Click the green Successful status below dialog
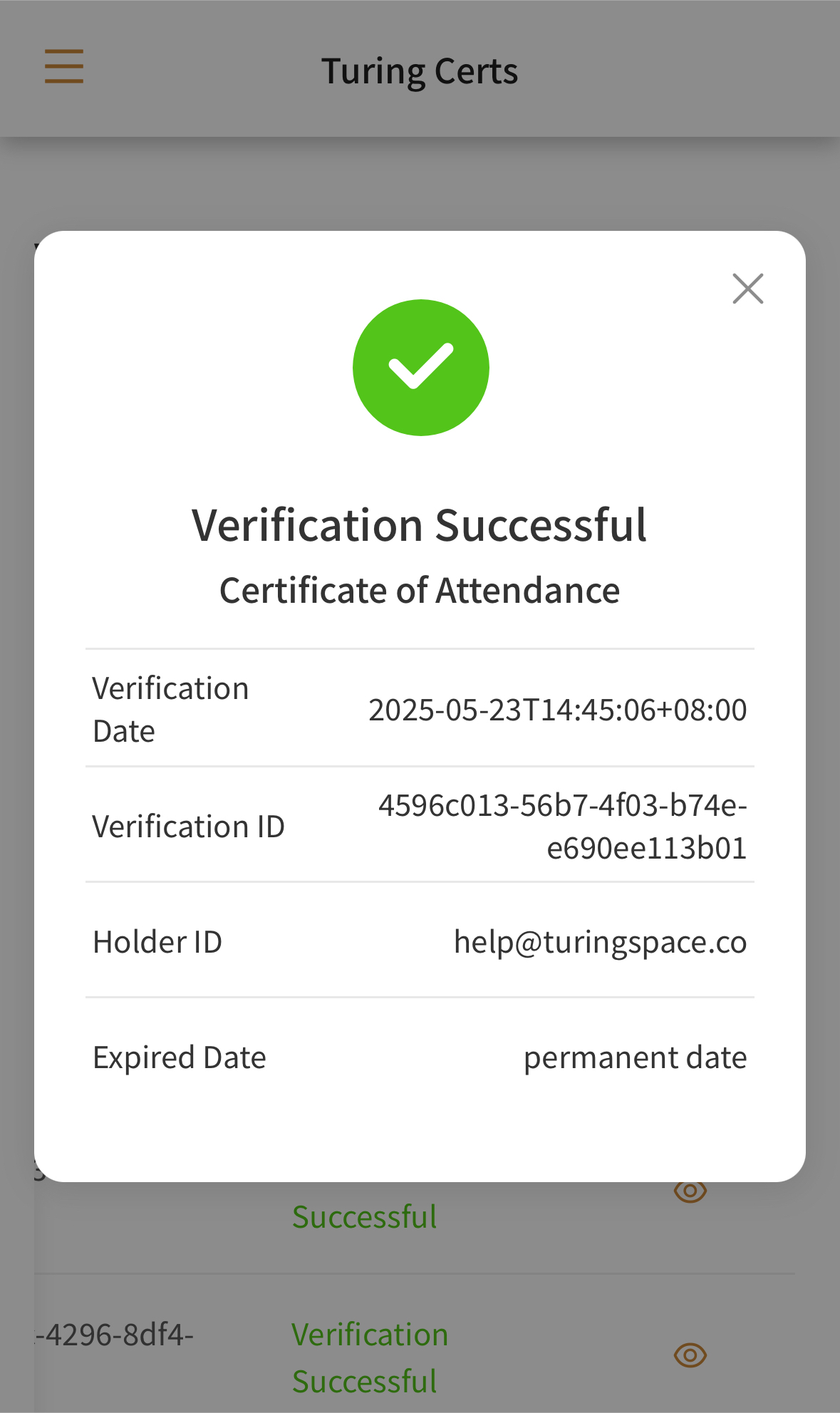 (x=364, y=1217)
